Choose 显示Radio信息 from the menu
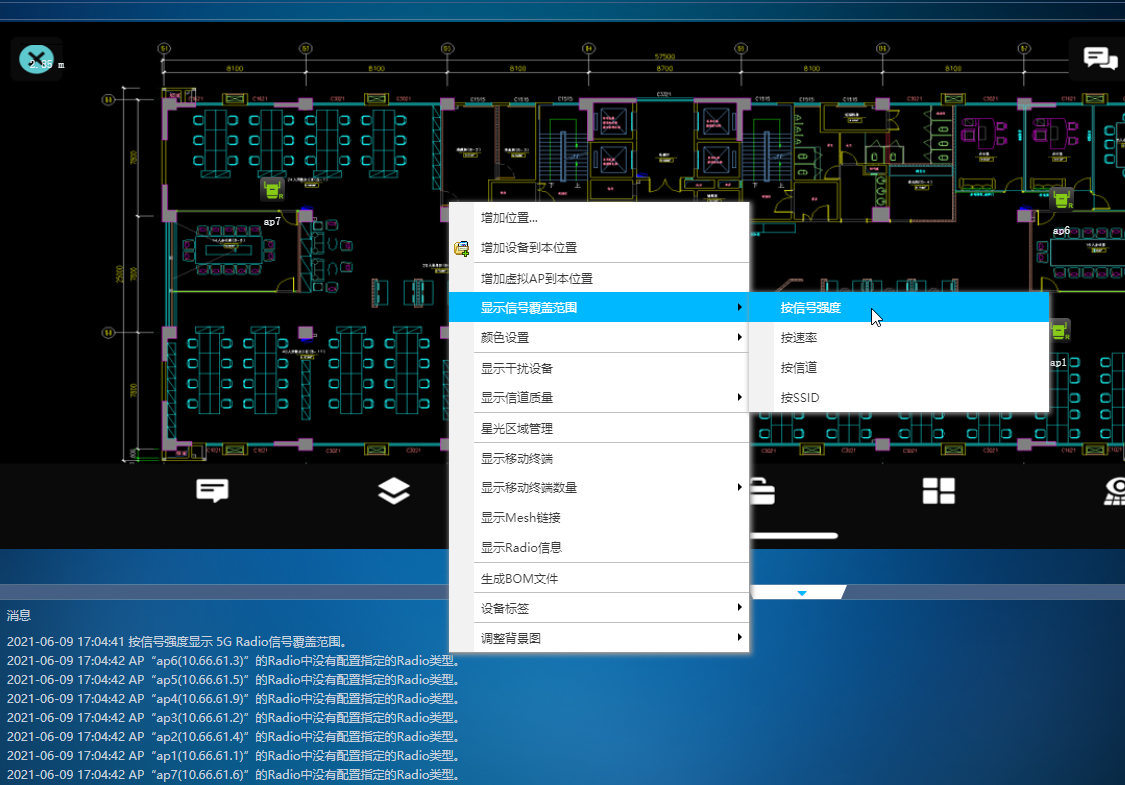 tap(599, 547)
